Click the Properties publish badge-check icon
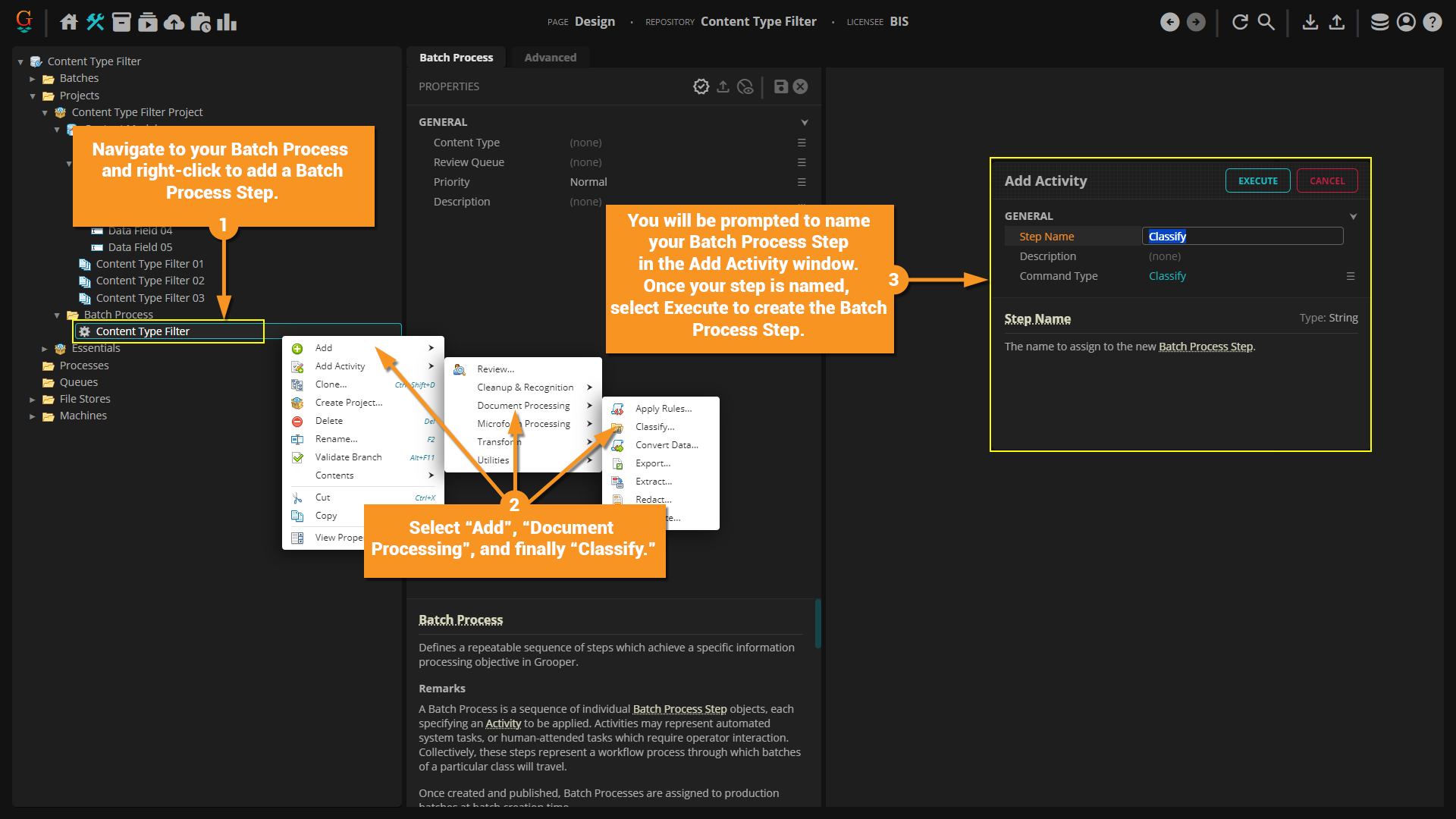1456x819 pixels. pos(701,86)
